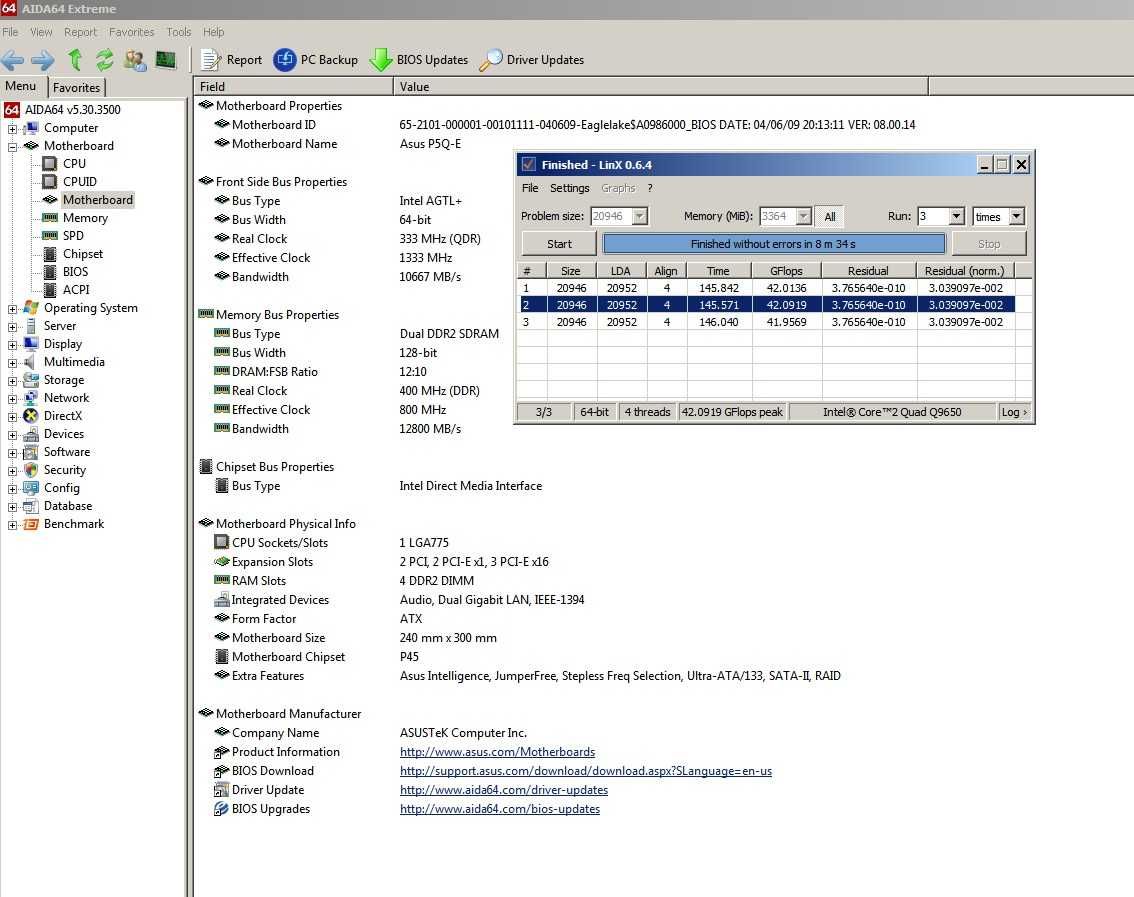Click the Field column header
The image size is (1134, 897).
(294, 87)
